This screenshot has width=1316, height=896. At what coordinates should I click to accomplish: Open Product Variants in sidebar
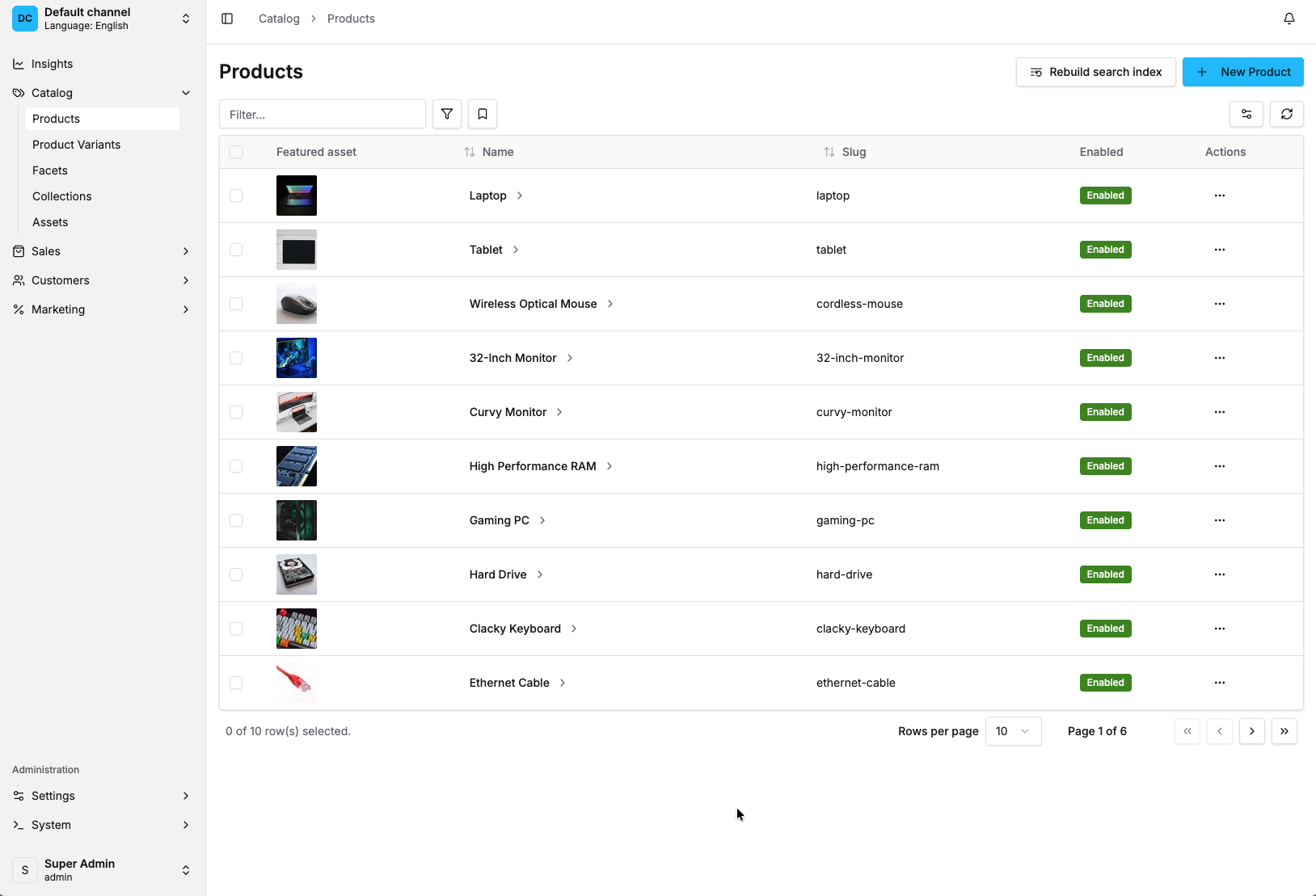coord(77,145)
